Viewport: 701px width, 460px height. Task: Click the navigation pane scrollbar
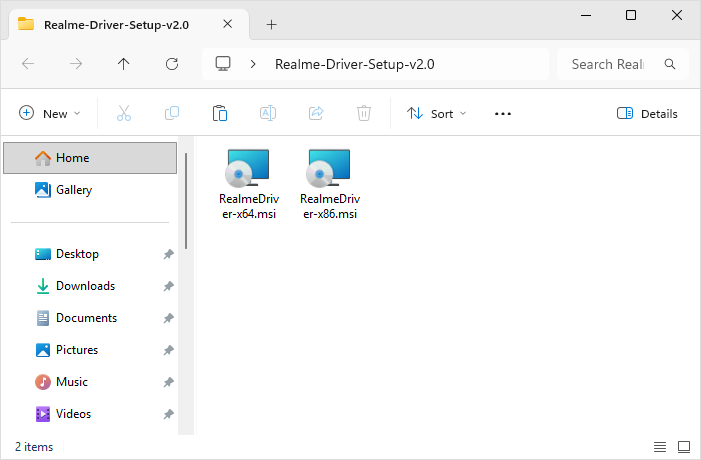coord(186,201)
